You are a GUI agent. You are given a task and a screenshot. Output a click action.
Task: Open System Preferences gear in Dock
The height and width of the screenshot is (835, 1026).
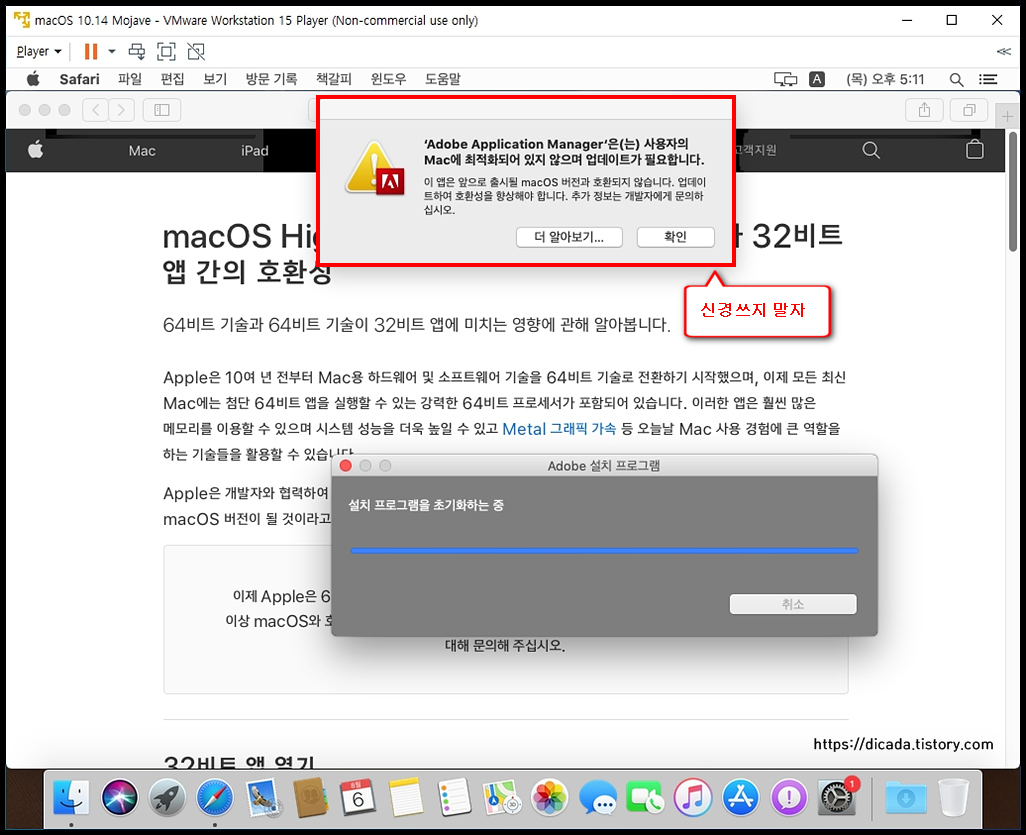(x=837, y=797)
